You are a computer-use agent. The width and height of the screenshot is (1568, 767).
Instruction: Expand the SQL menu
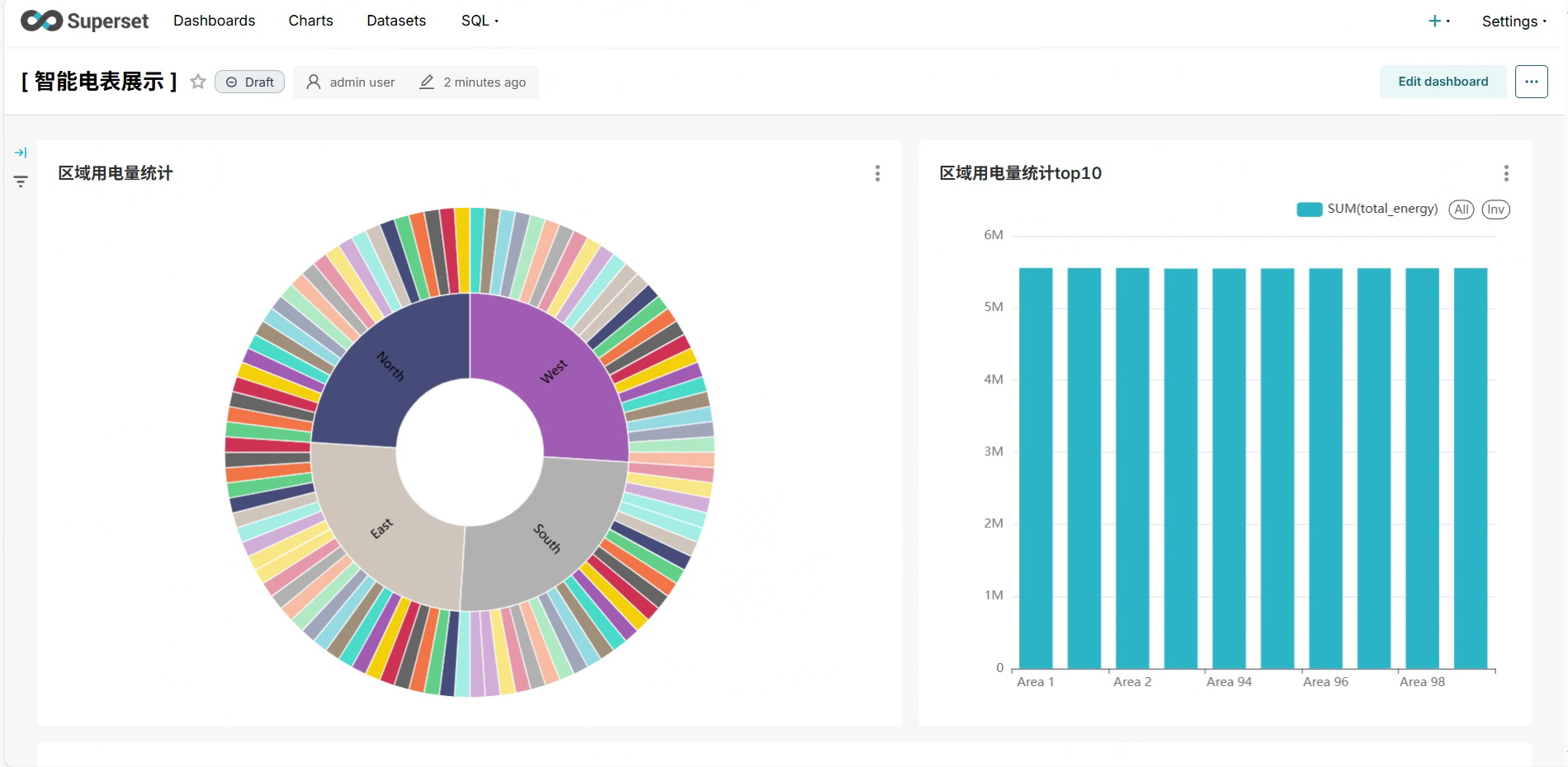(479, 21)
